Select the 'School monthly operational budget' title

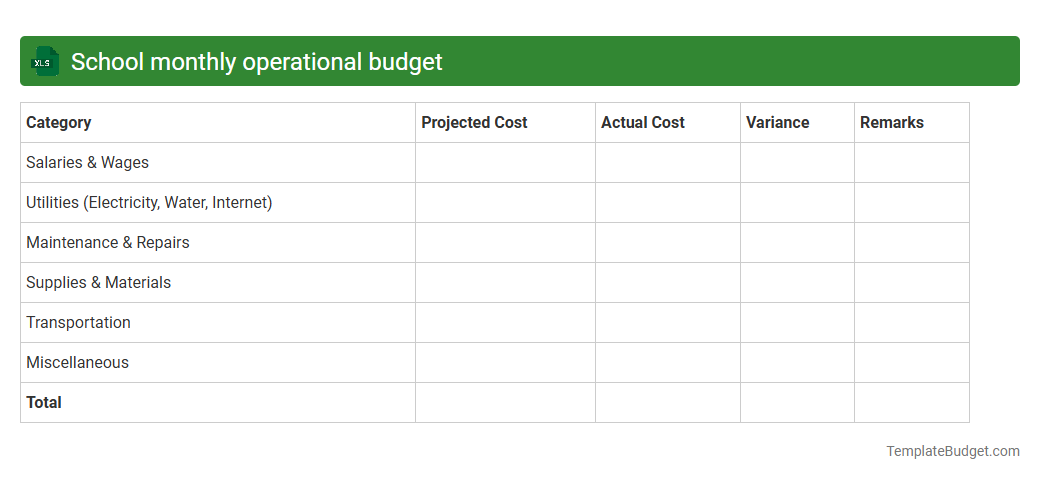[256, 62]
